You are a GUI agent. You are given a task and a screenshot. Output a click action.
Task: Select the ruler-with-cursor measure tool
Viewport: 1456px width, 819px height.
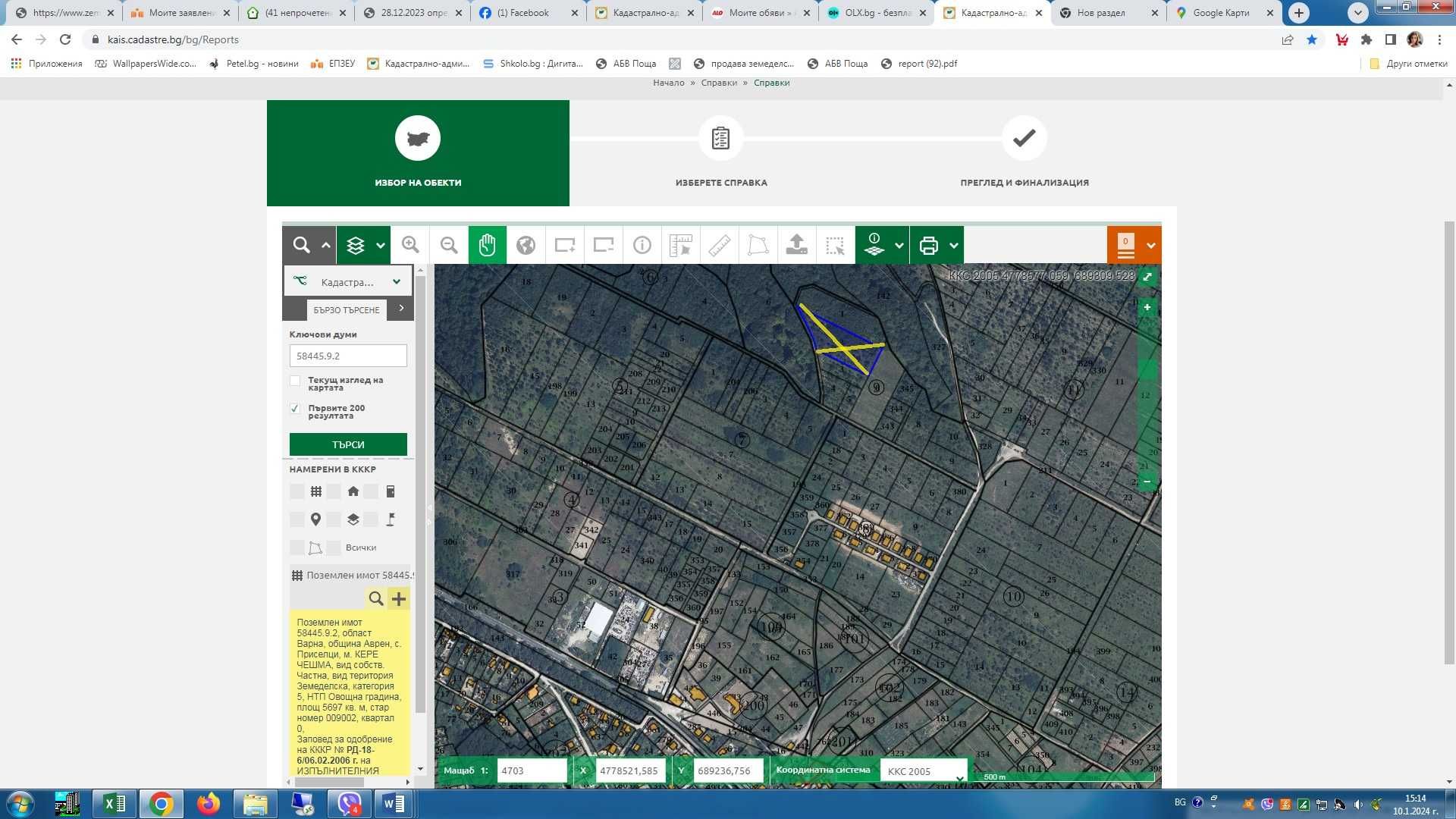pyautogui.click(x=681, y=245)
